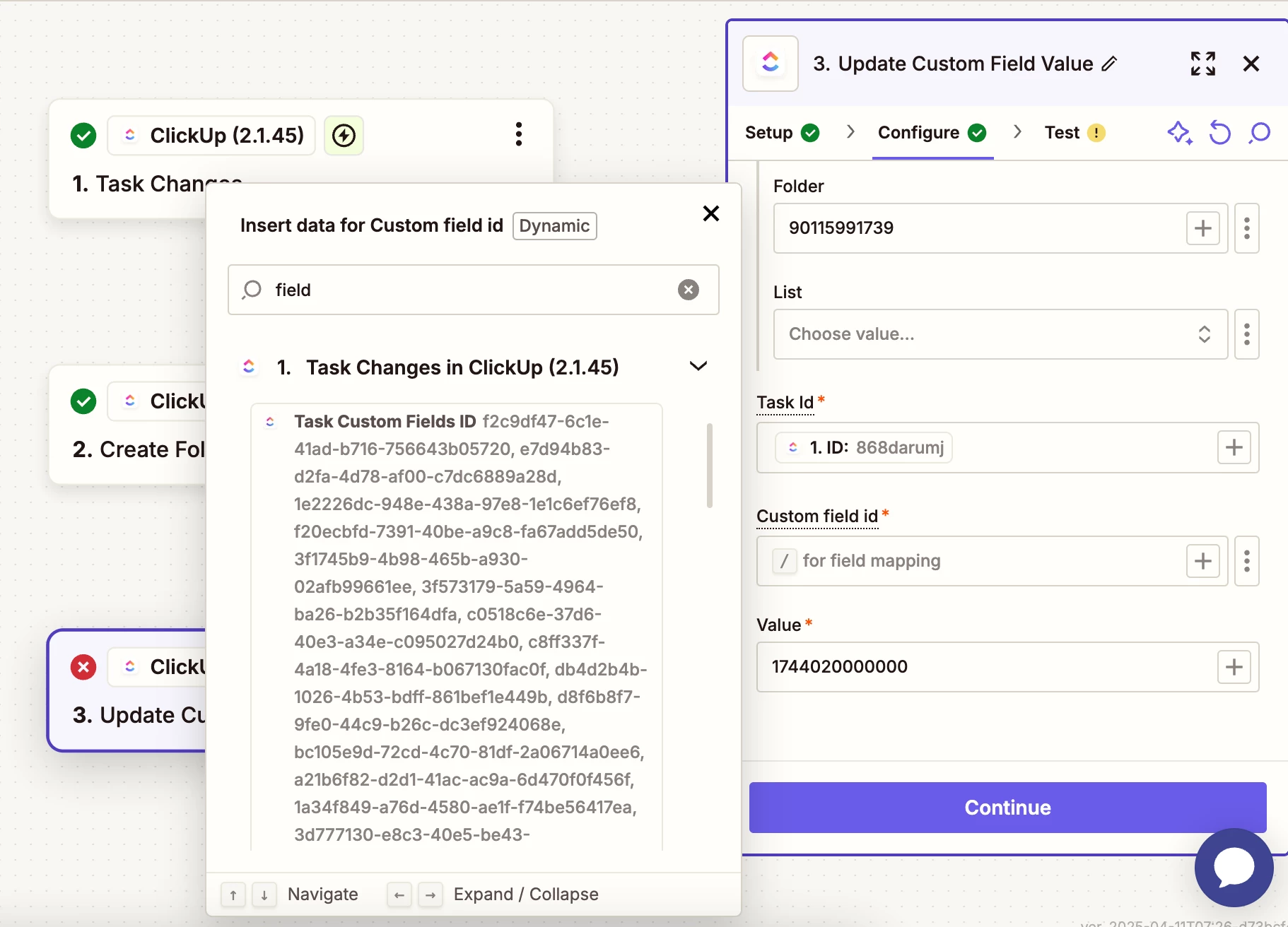Click the green check status on step 1

point(83,135)
